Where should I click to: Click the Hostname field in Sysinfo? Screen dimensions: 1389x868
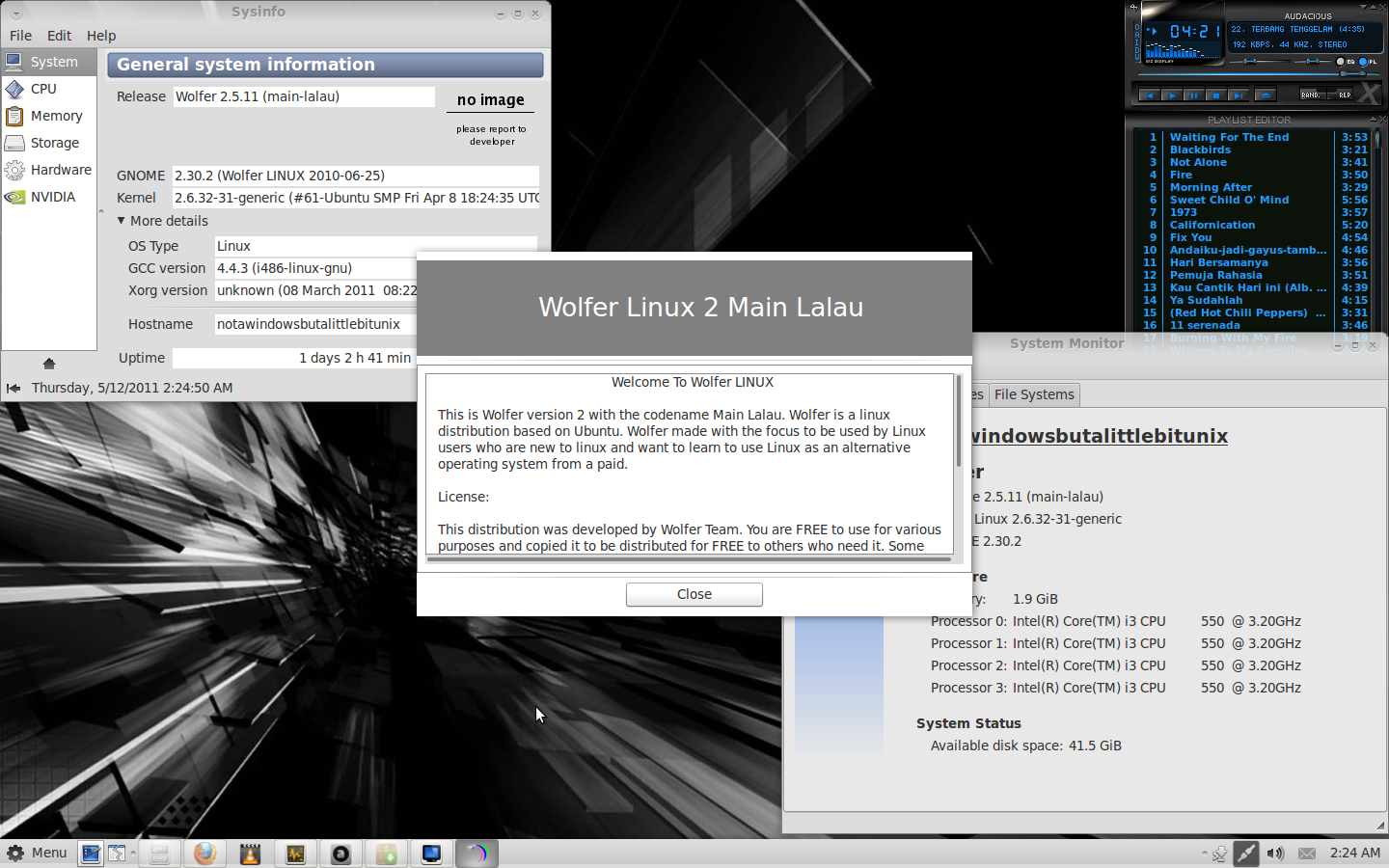[314, 324]
